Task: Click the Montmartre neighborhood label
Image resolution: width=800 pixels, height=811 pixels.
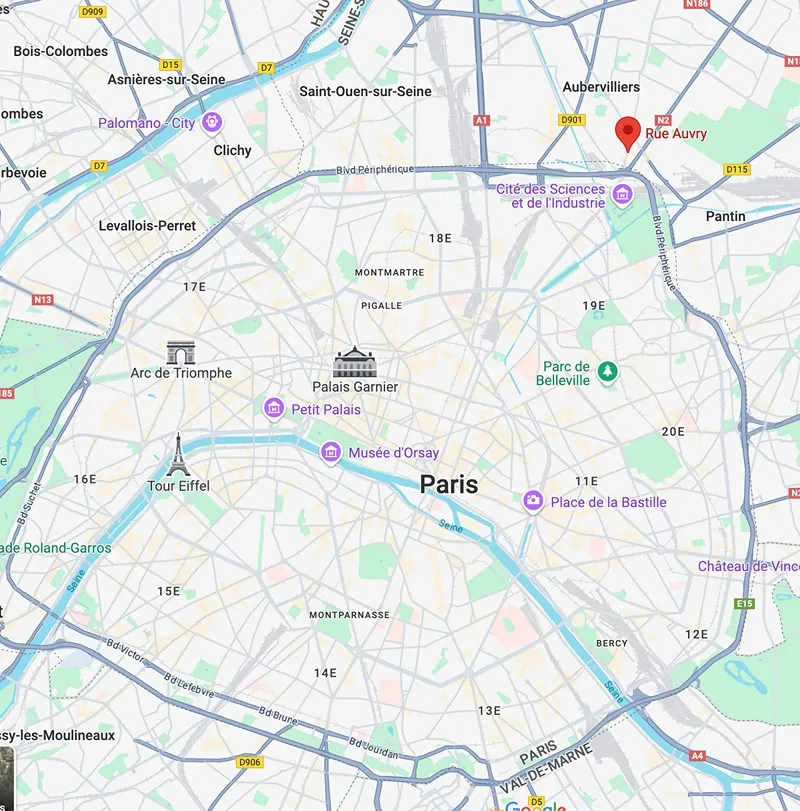Action: click(389, 273)
